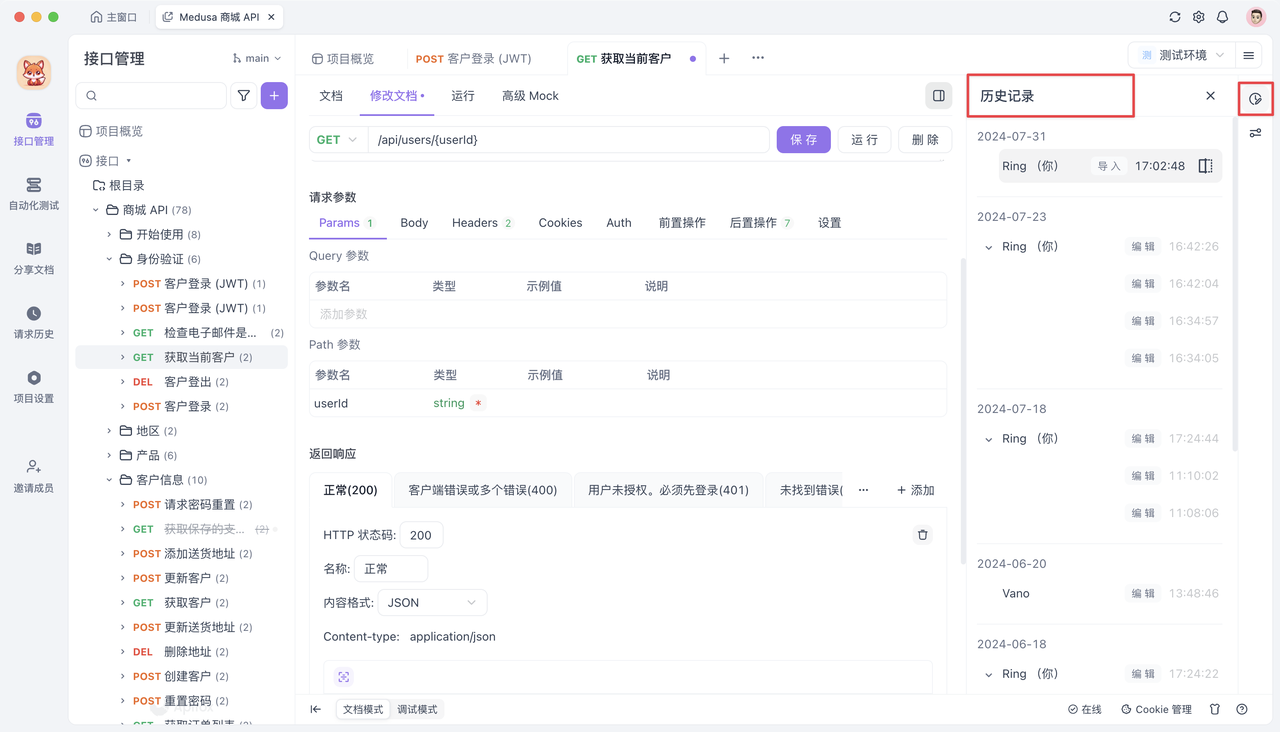Collapse the 身份验证 folder

pos(109,259)
